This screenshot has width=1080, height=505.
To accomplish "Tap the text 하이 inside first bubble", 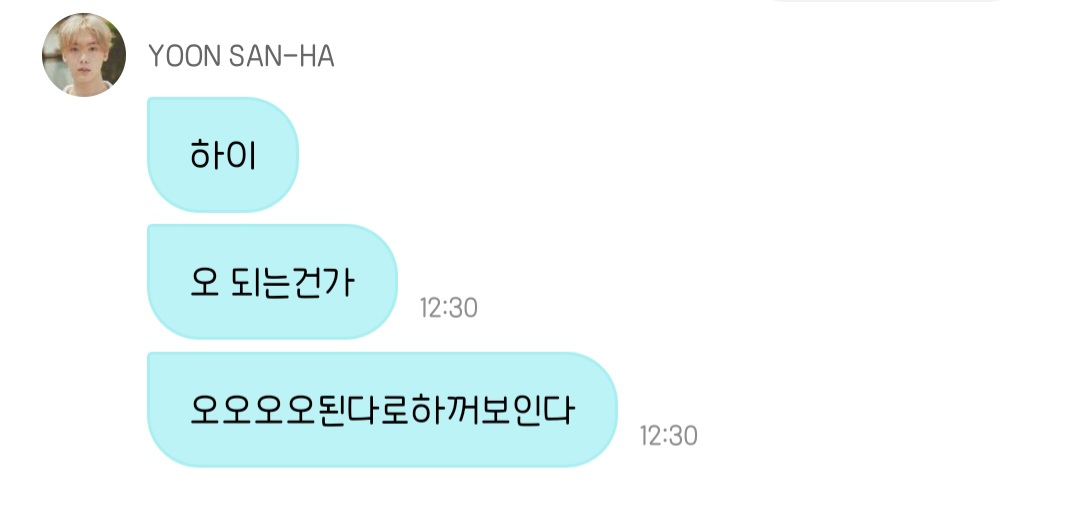I will pos(223,156).
